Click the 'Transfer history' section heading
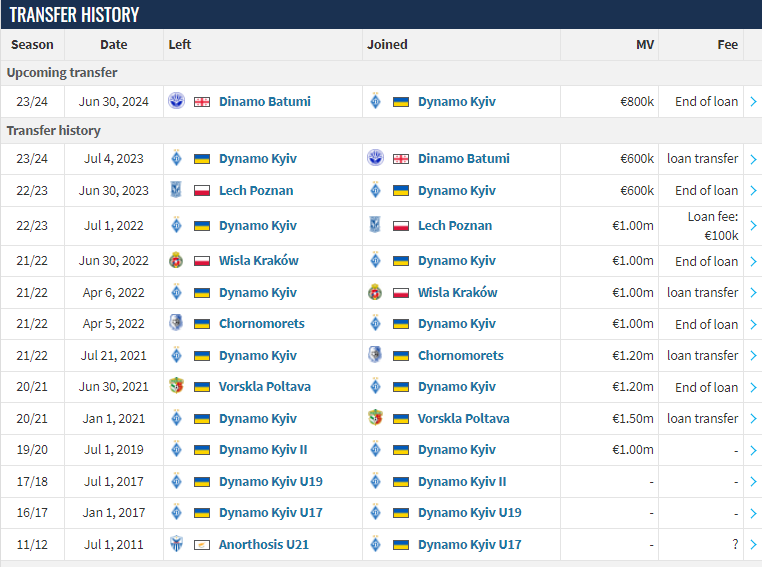762x567 pixels. [x=53, y=130]
